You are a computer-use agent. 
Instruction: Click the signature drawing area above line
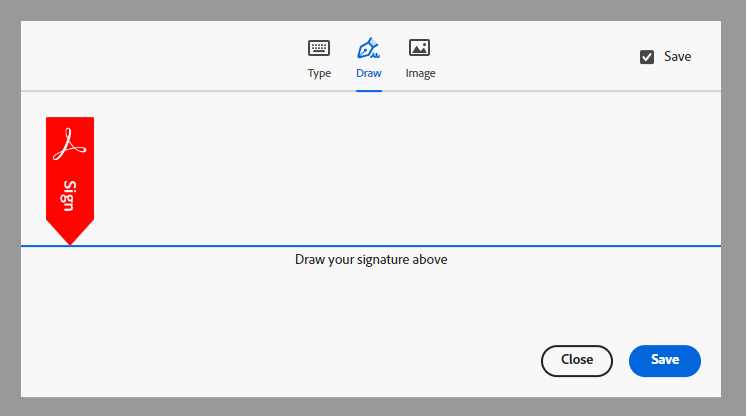pos(371,169)
